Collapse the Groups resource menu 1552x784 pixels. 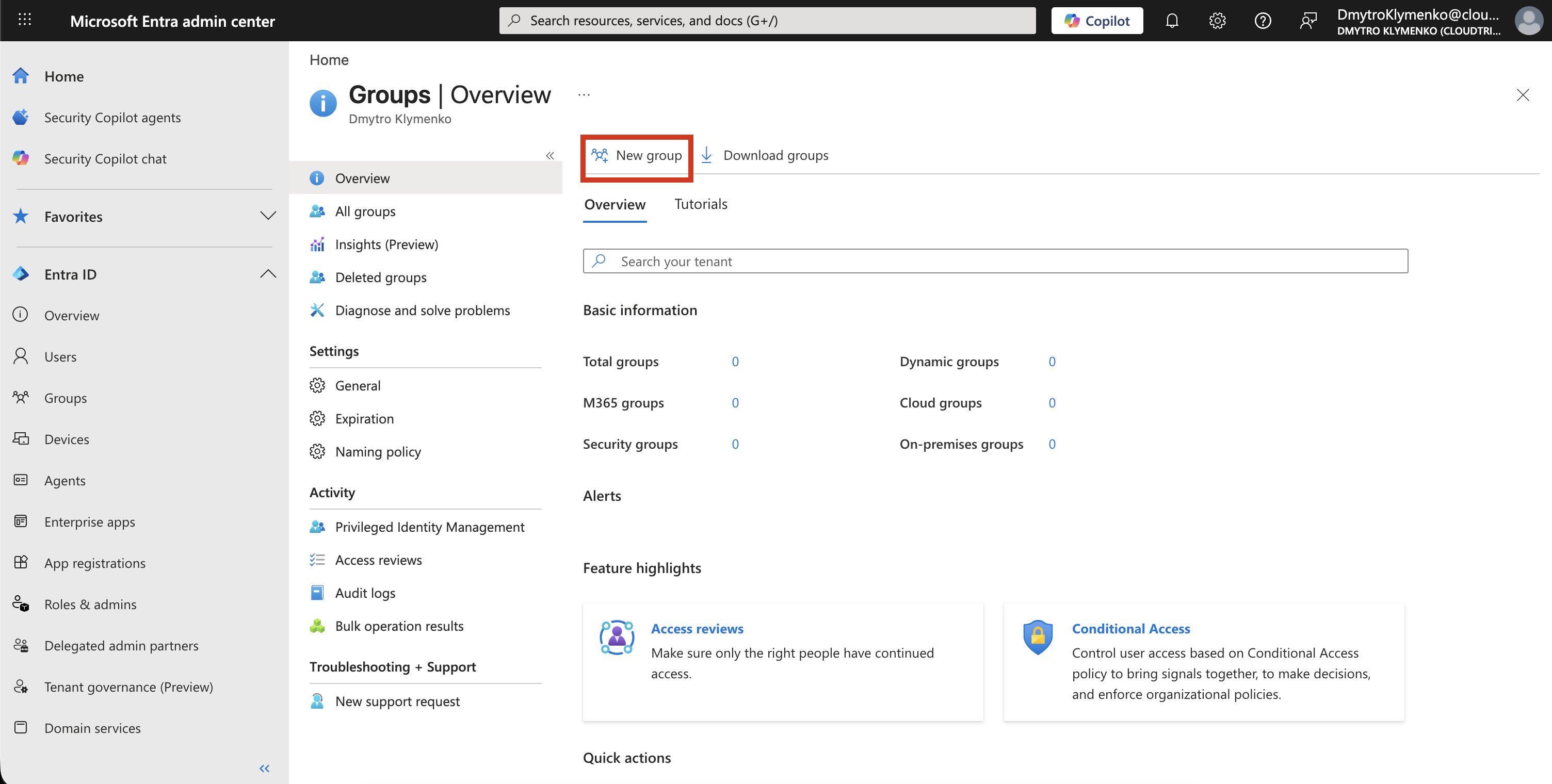(550, 155)
